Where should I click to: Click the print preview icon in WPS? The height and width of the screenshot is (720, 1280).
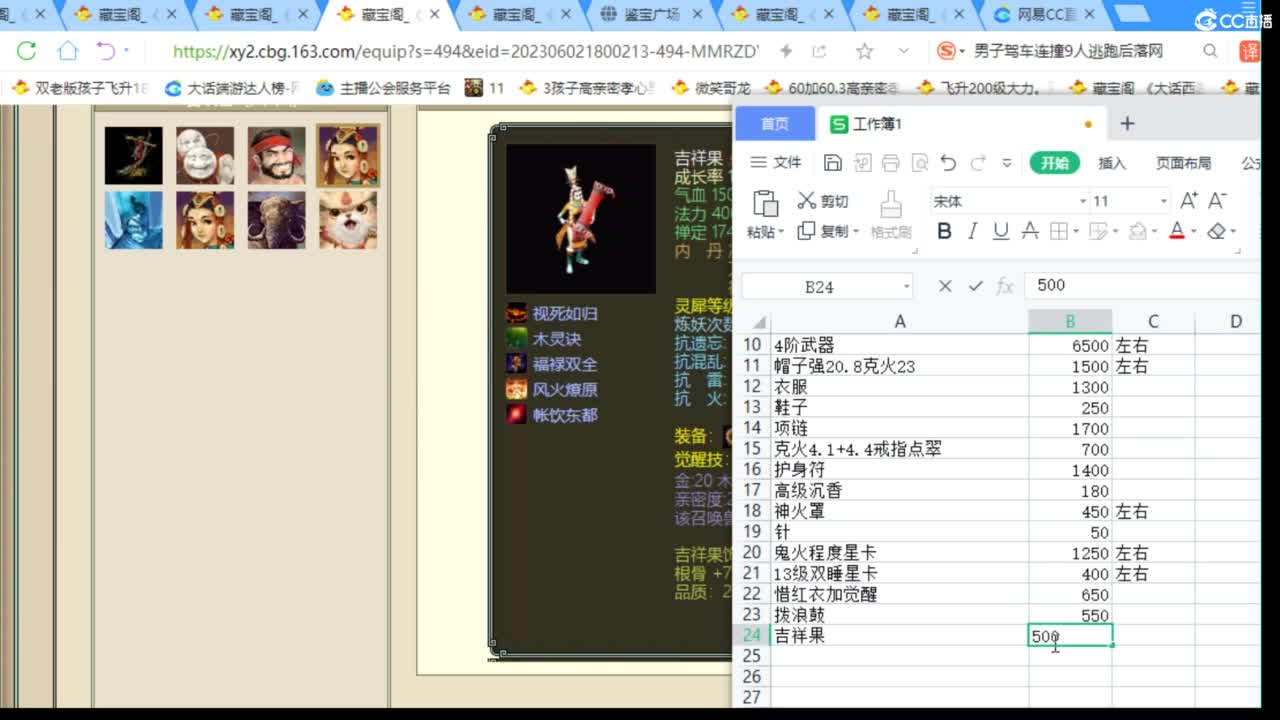[919, 163]
